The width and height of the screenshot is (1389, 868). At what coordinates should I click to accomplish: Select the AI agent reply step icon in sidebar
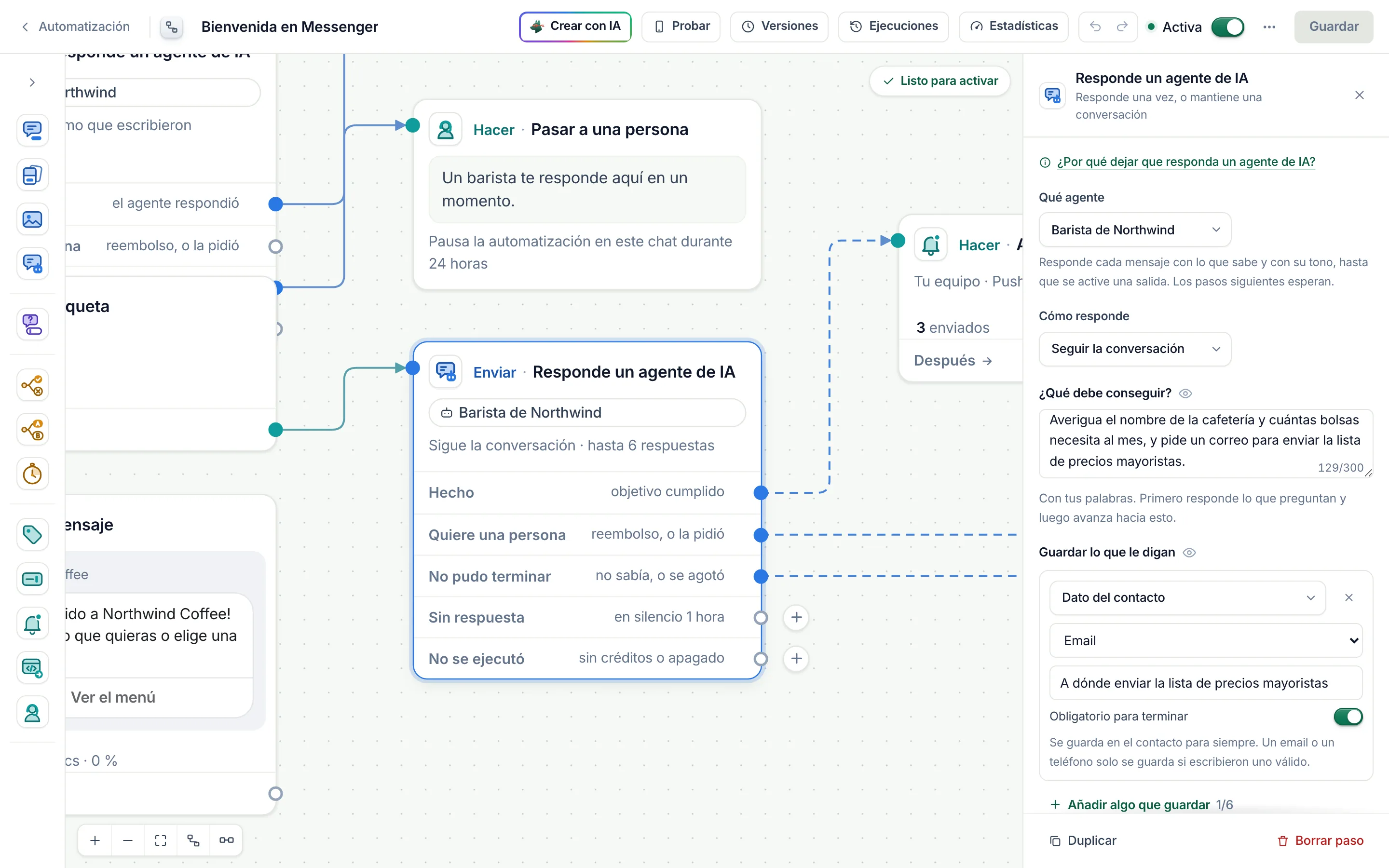[32, 263]
